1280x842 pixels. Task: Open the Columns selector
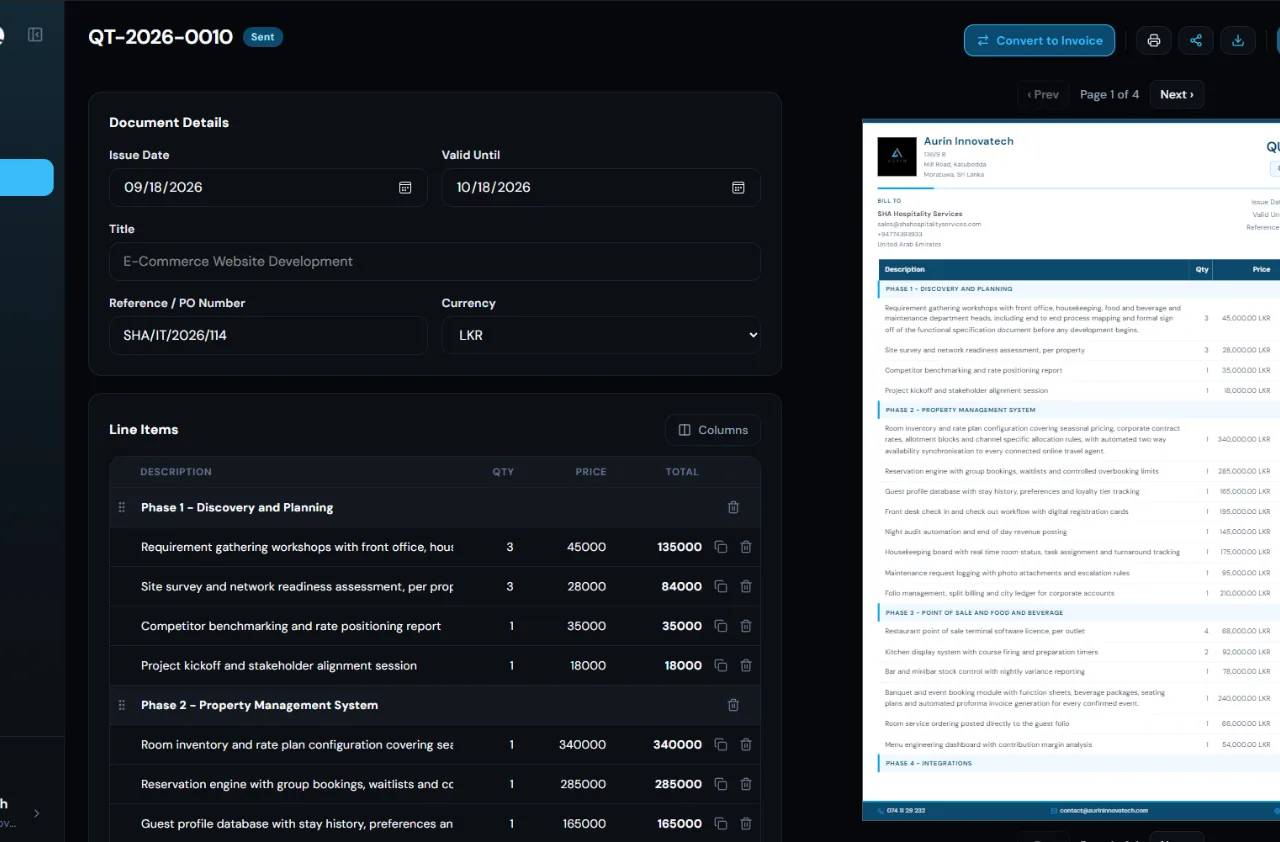[x=713, y=430]
